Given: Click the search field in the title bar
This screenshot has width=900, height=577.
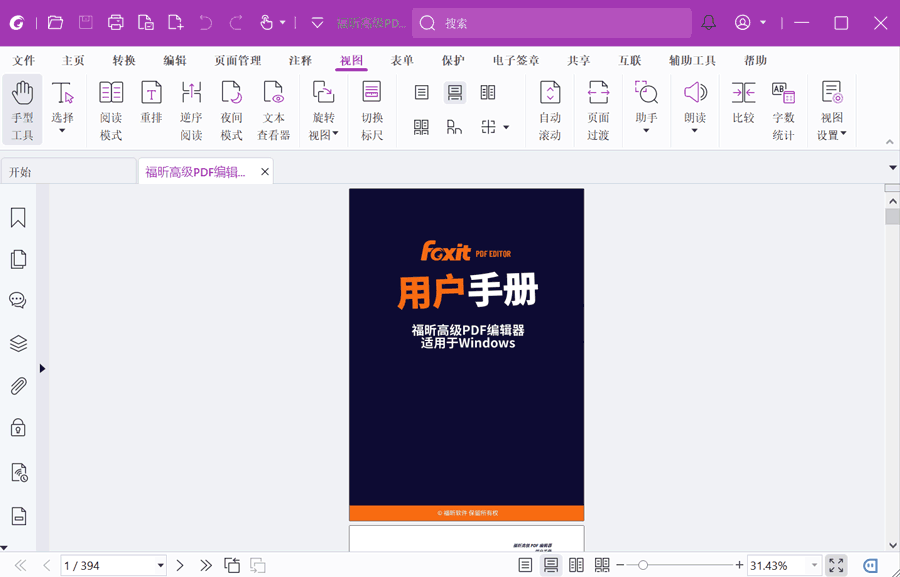Looking at the screenshot, I should (552, 23).
